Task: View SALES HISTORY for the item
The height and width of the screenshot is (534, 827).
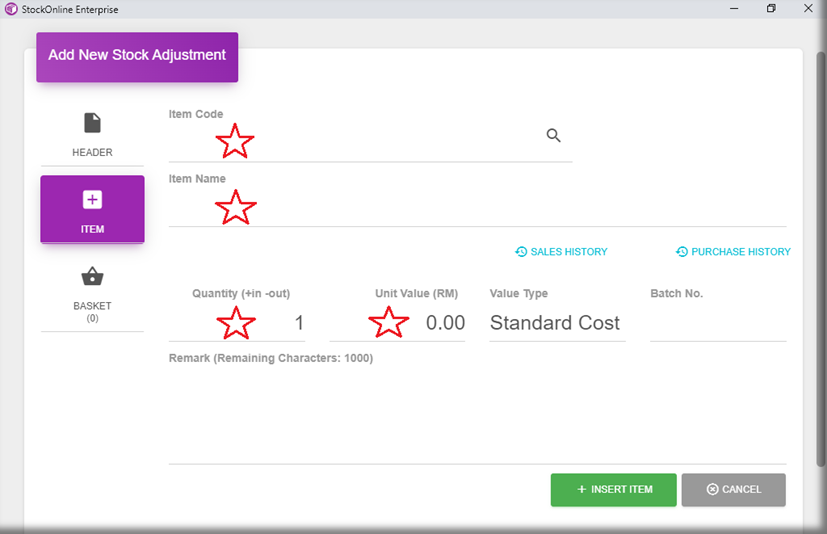Action: (561, 252)
